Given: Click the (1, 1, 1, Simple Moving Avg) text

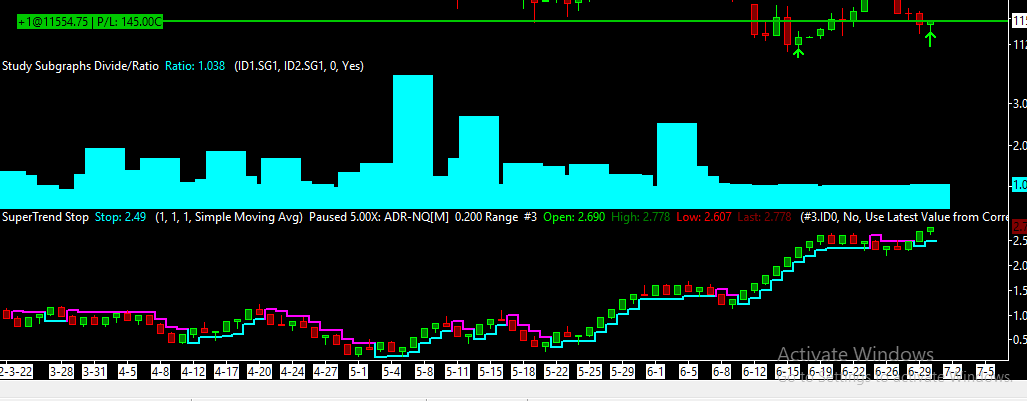Looking at the screenshot, I should point(229,217).
